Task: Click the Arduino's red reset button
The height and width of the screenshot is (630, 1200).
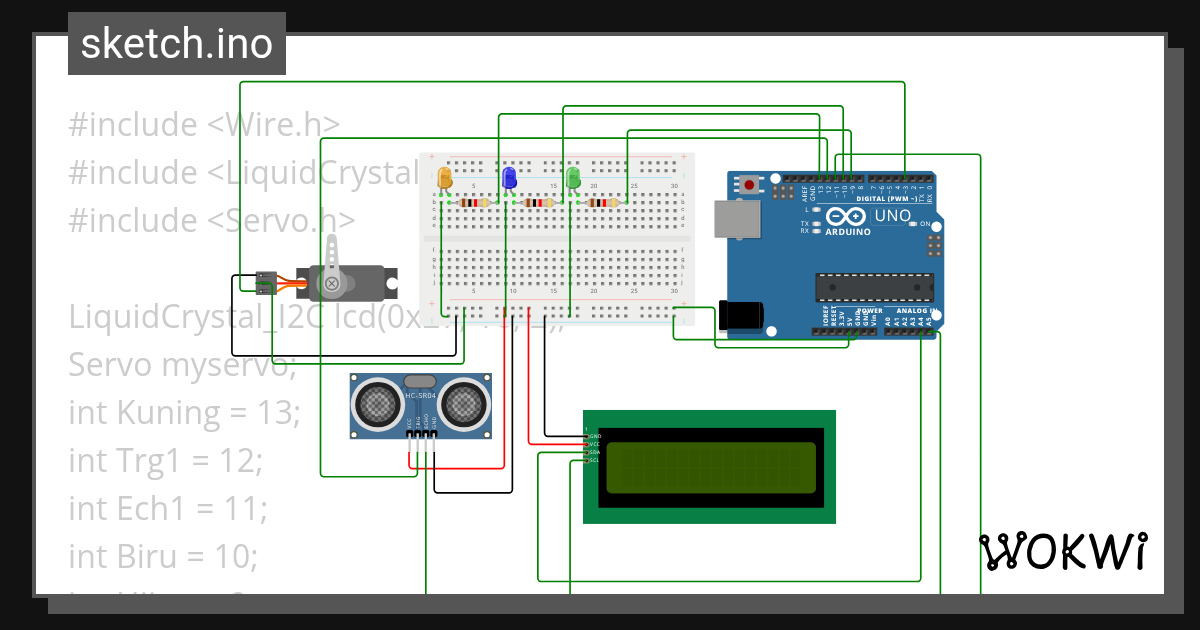Action: 748,186
